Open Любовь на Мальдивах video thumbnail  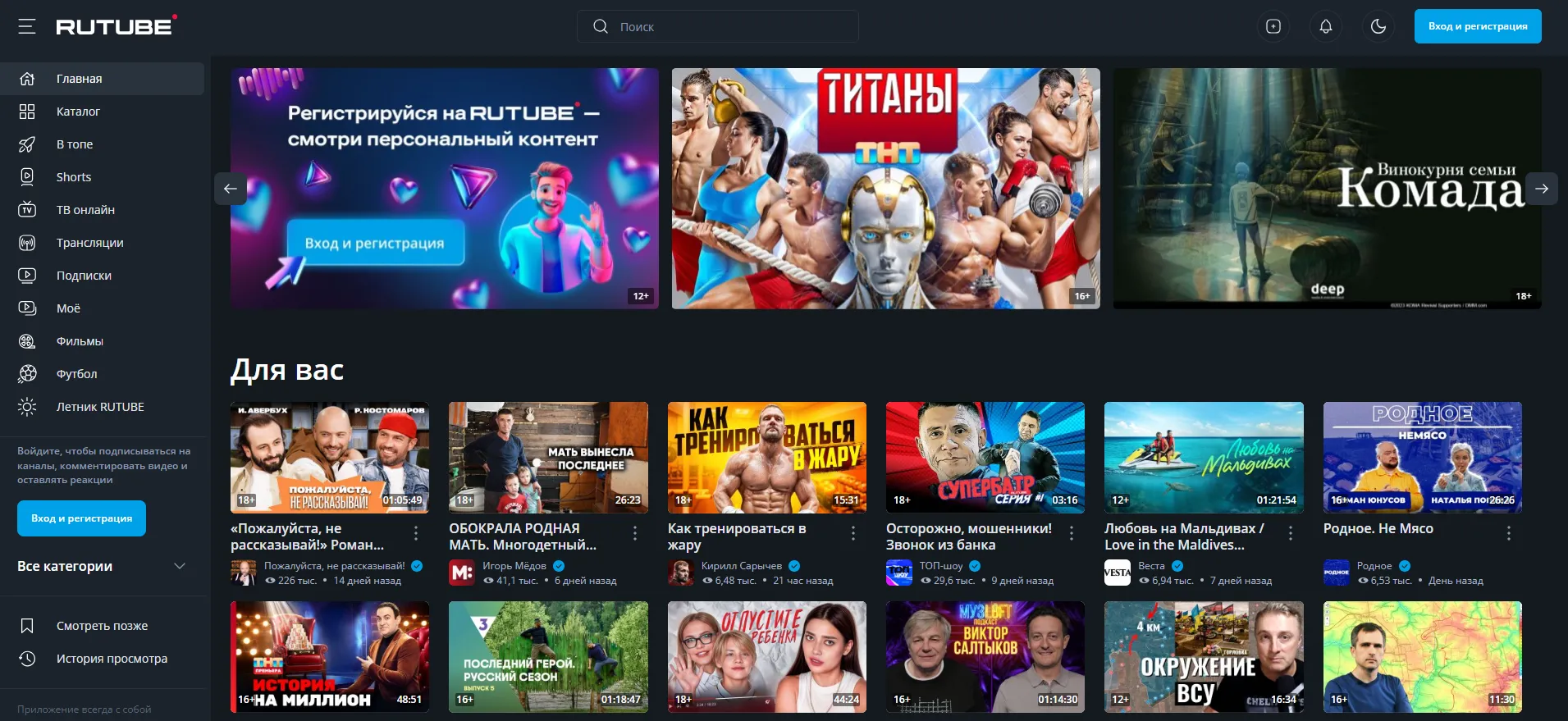1204,458
